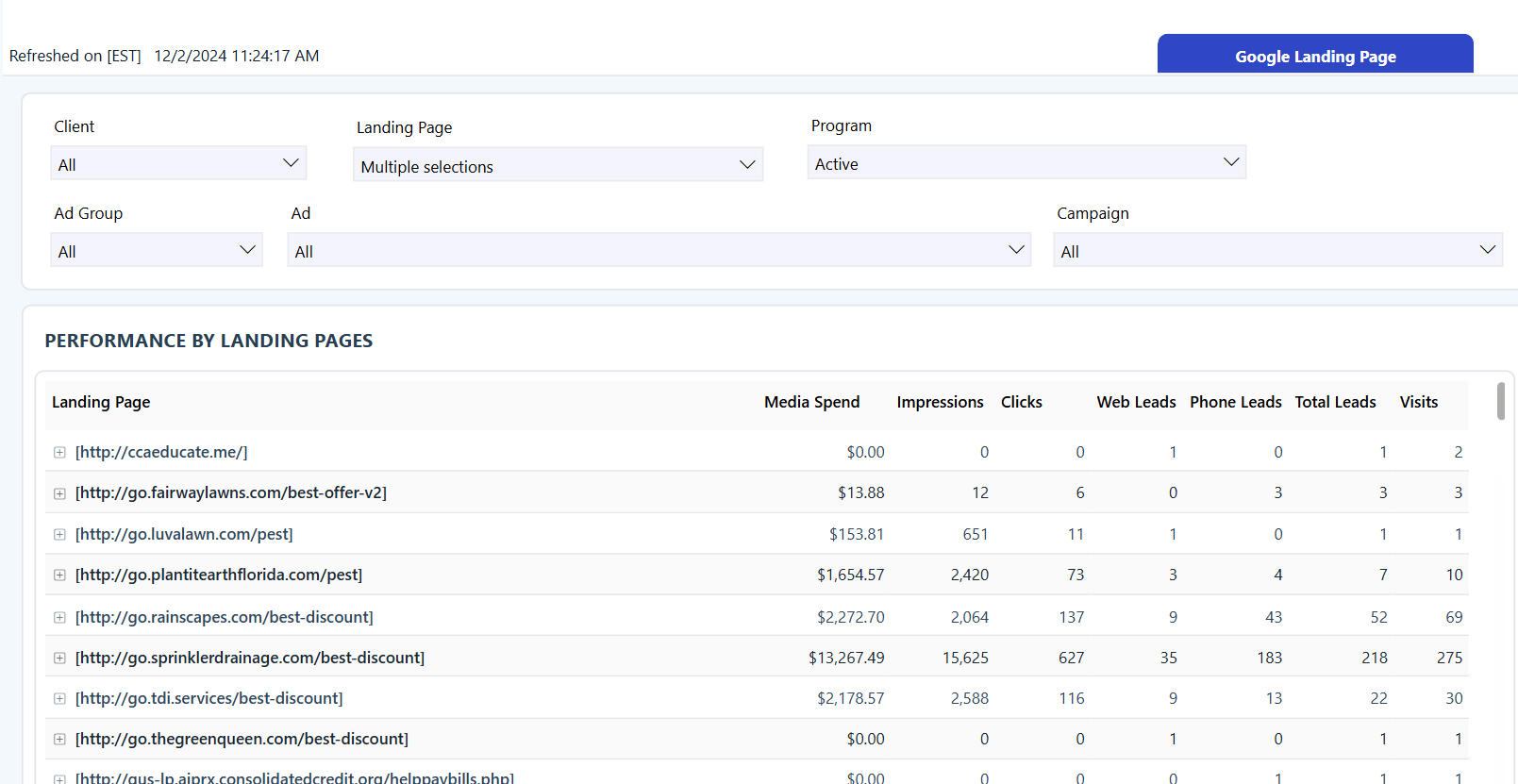
Task: Expand the go.fairwaylawns.com row plus icon
Action: click(59, 493)
